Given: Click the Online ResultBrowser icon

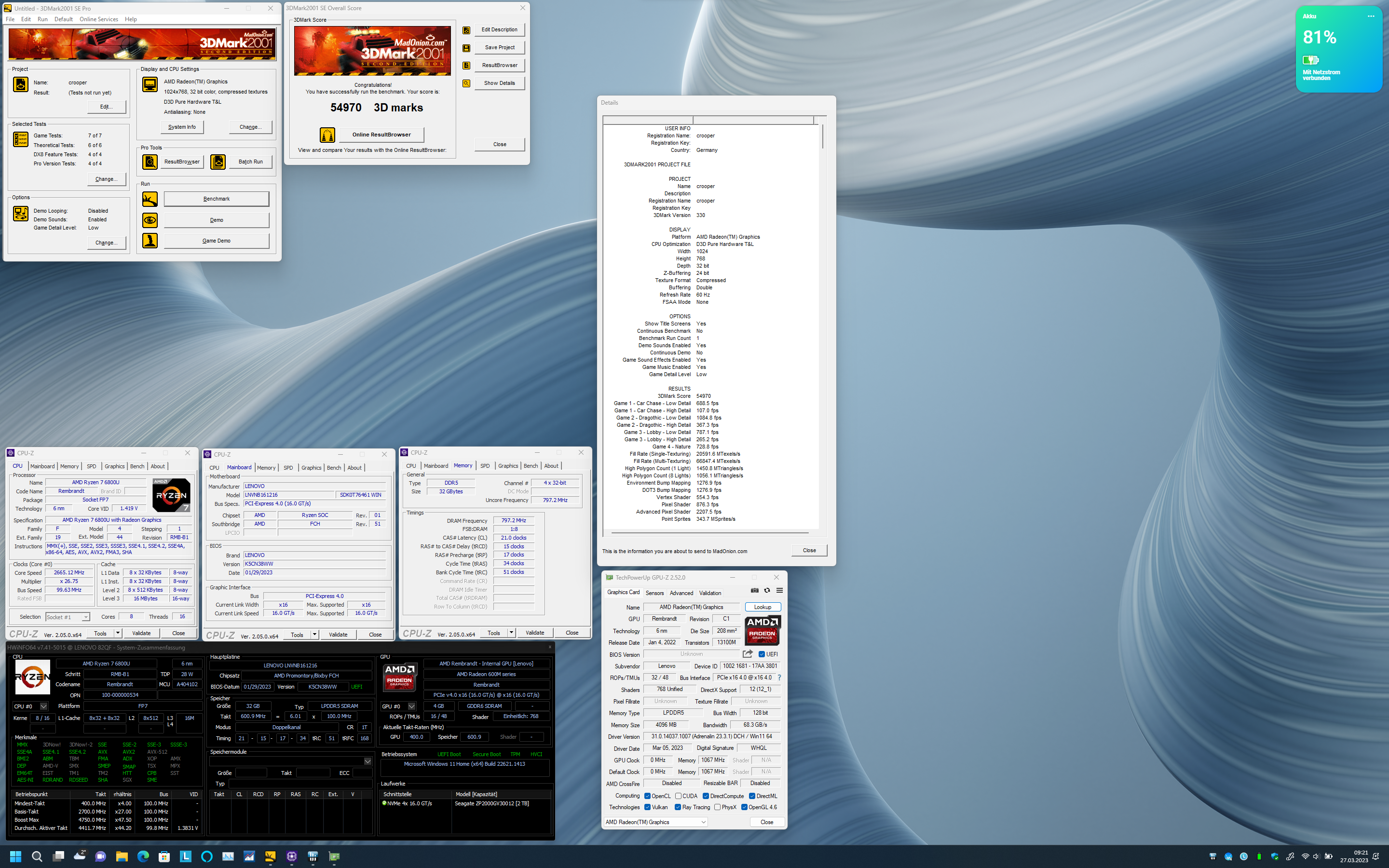Looking at the screenshot, I should (327, 135).
